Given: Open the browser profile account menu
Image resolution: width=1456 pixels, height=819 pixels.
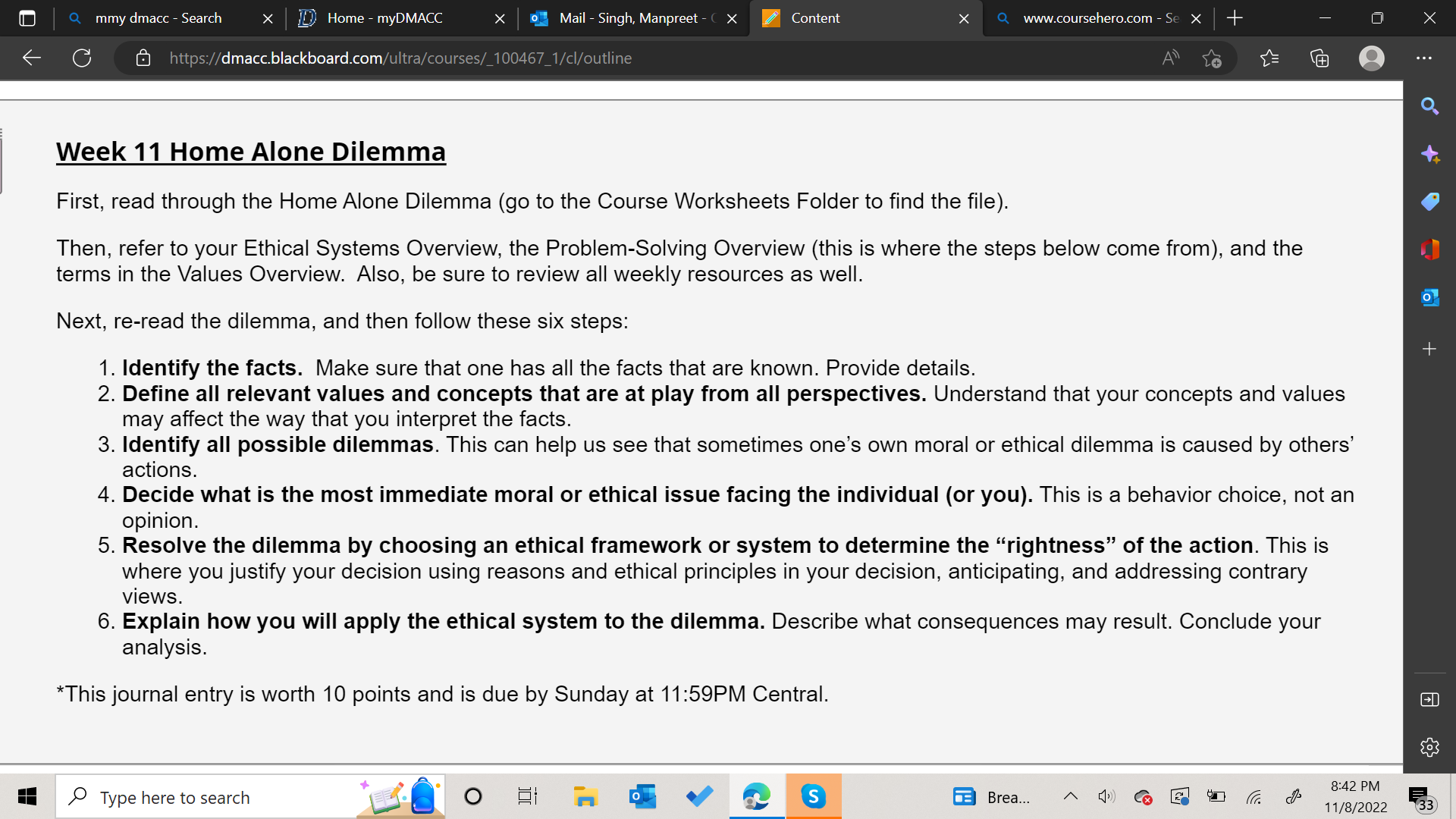Looking at the screenshot, I should tap(1370, 58).
